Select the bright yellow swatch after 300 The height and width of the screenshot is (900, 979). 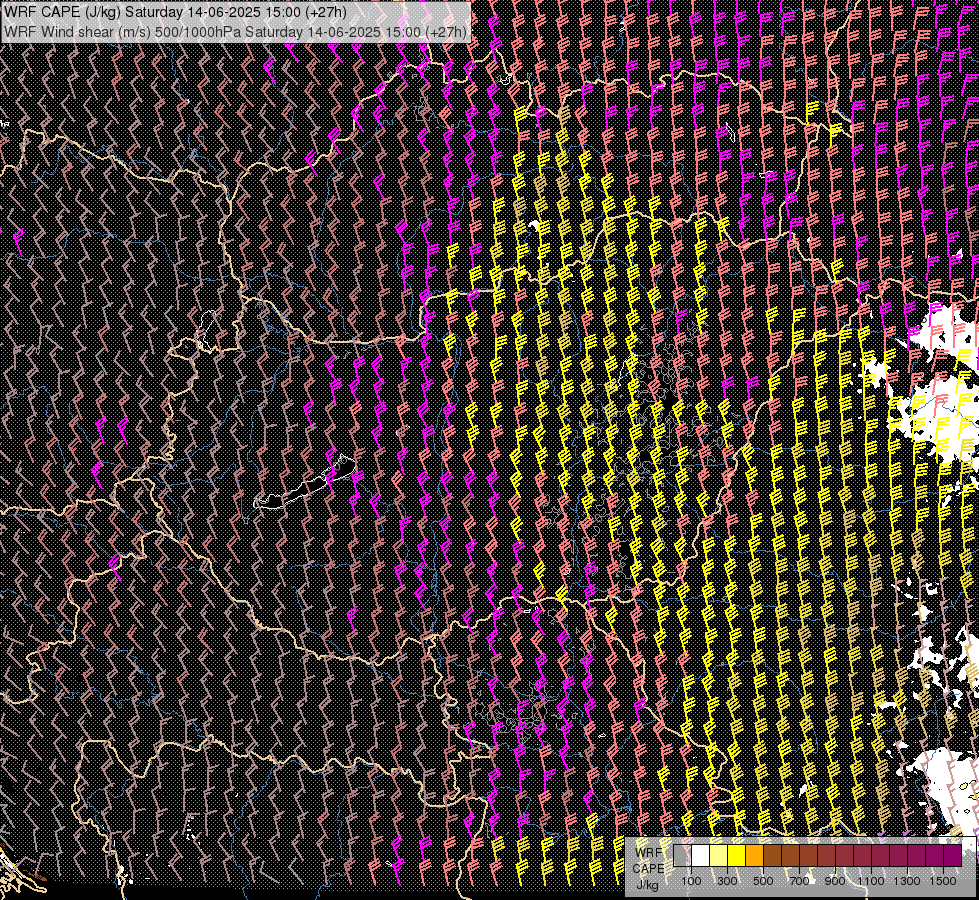[737, 856]
